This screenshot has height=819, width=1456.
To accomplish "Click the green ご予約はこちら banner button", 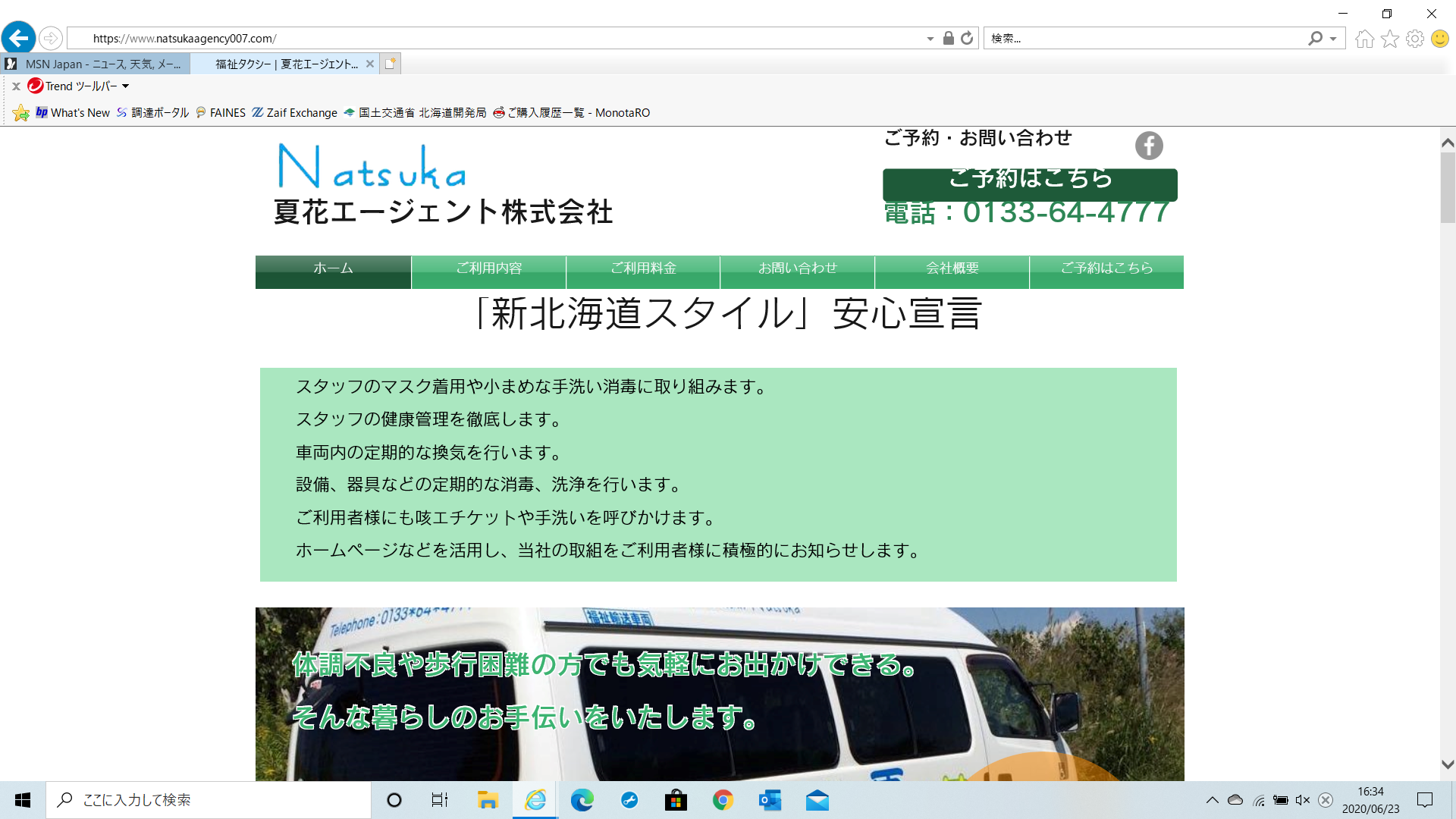I will pyautogui.click(x=1030, y=184).
